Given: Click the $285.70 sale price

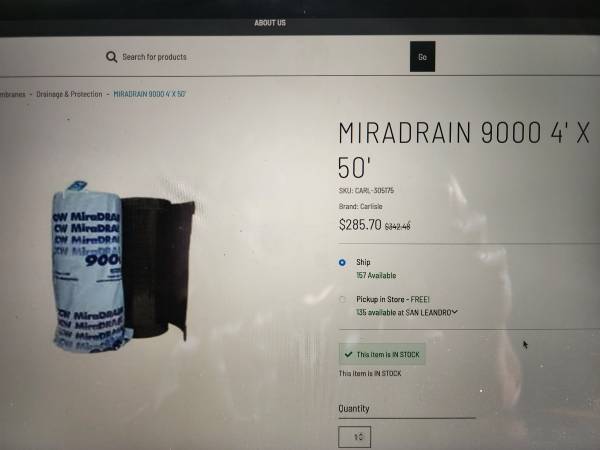Looking at the screenshot, I should coord(360,224).
